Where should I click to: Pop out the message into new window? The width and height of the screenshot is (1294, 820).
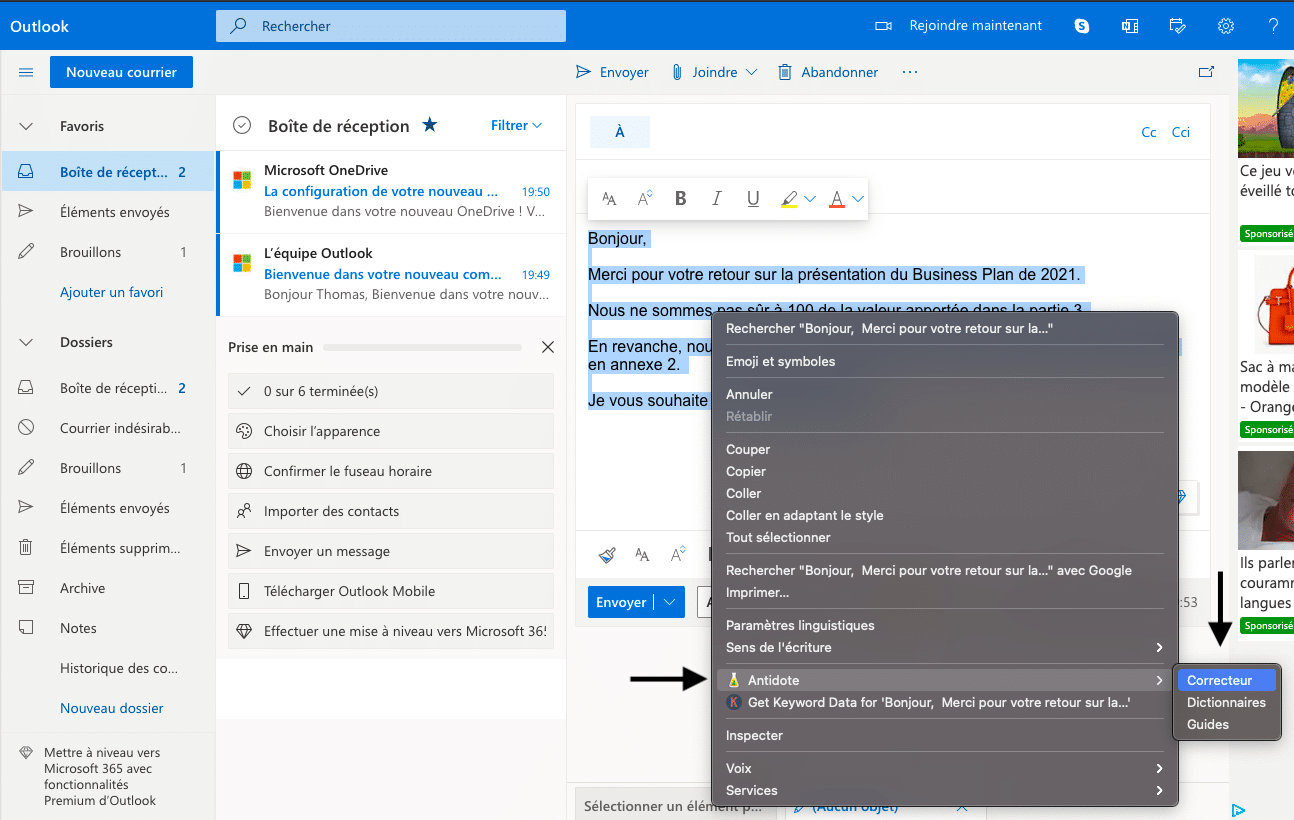coord(1207,72)
